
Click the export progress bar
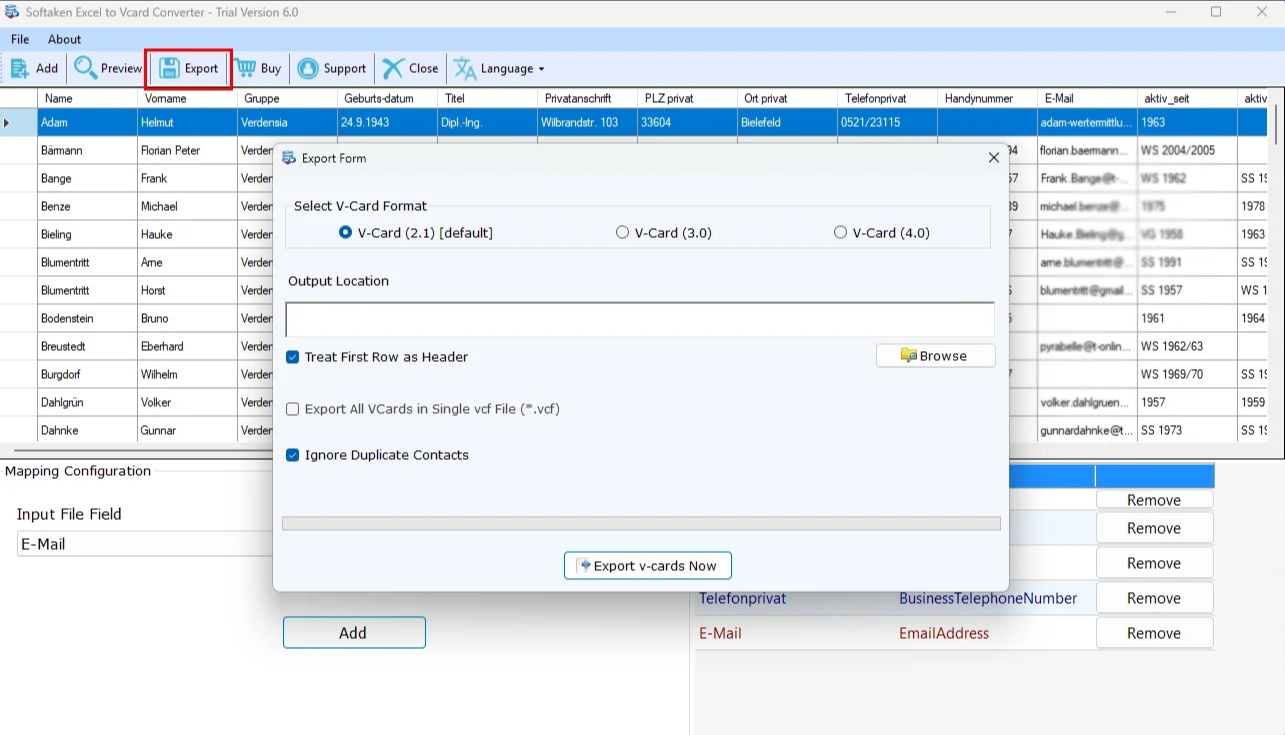[x=641, y=524]
